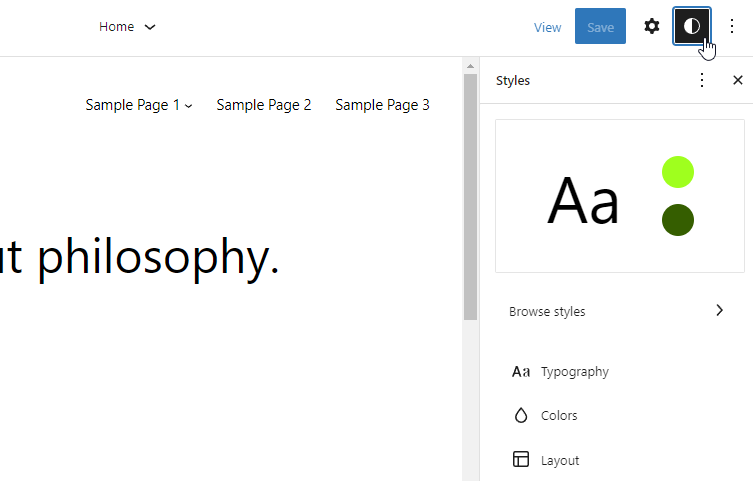Open Layout settings via the layout icon
Screen dimensions: 753x481
point(521,459)
